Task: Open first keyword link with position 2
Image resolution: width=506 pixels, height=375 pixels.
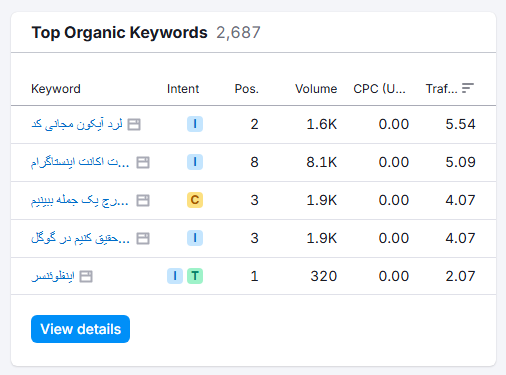Action: (x=77, y=124)
